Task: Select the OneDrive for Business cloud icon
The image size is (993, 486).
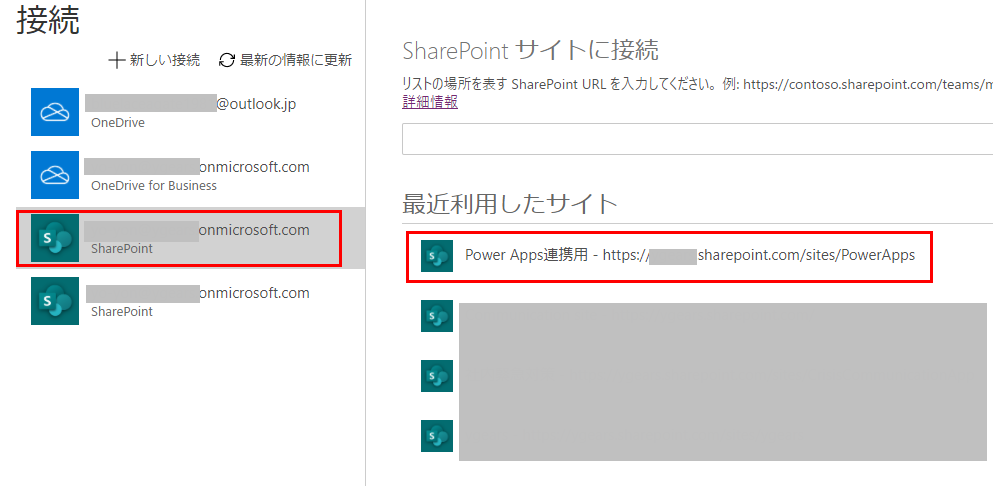Action: (x=55, y=175)
